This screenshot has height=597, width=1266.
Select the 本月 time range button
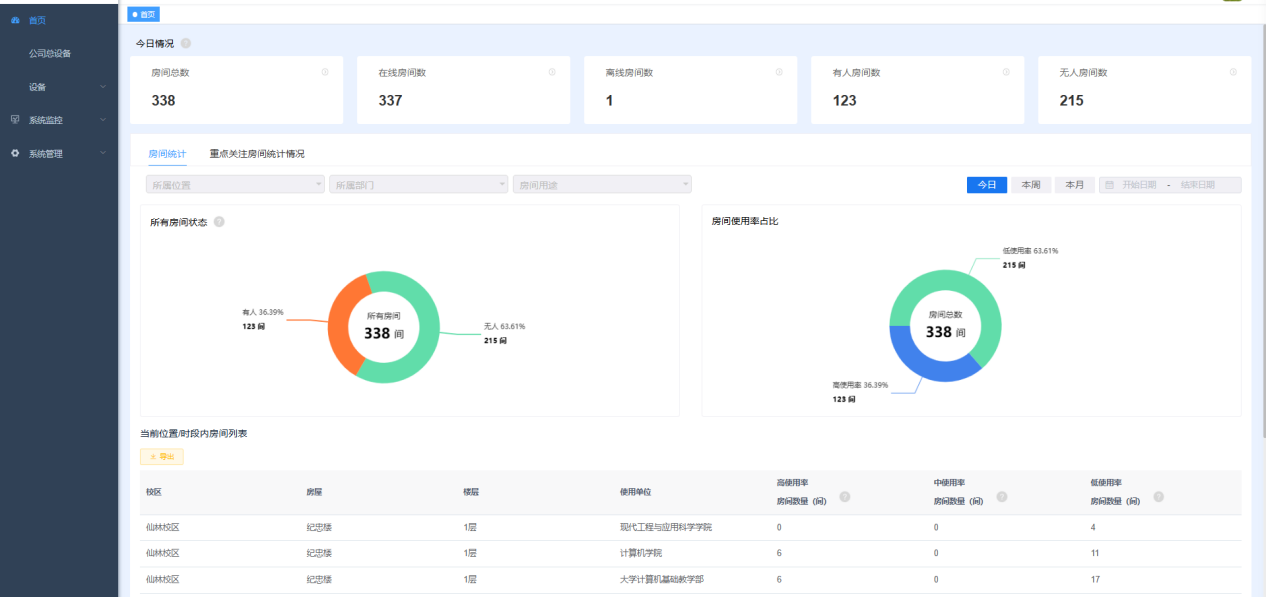pyautogui.click(x=1075, y=185)
